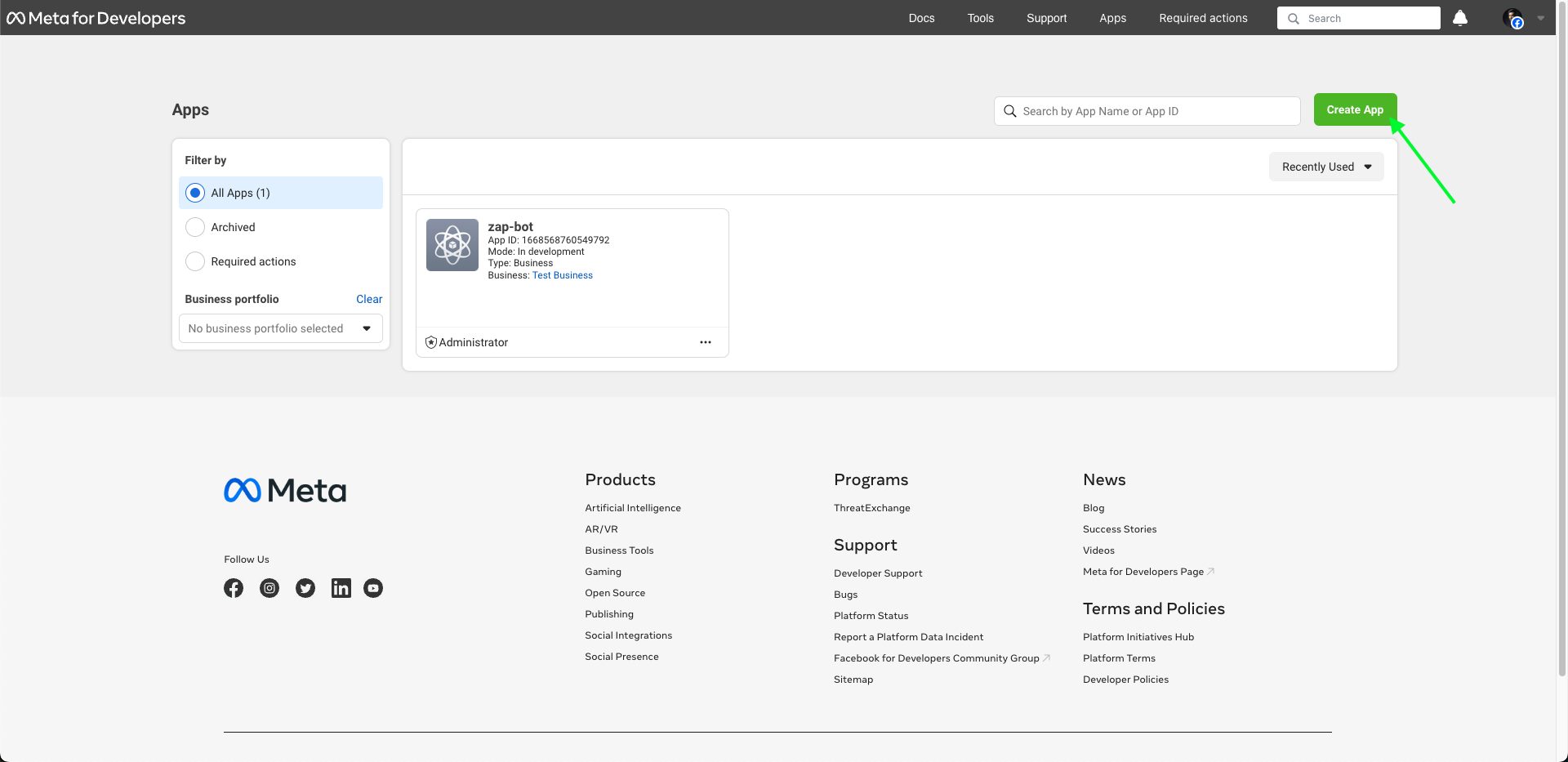Open Meta's Facebook page icon in footer
Image resolution: width=1568 pixels, height=762 pixels.
pos(234,588)
